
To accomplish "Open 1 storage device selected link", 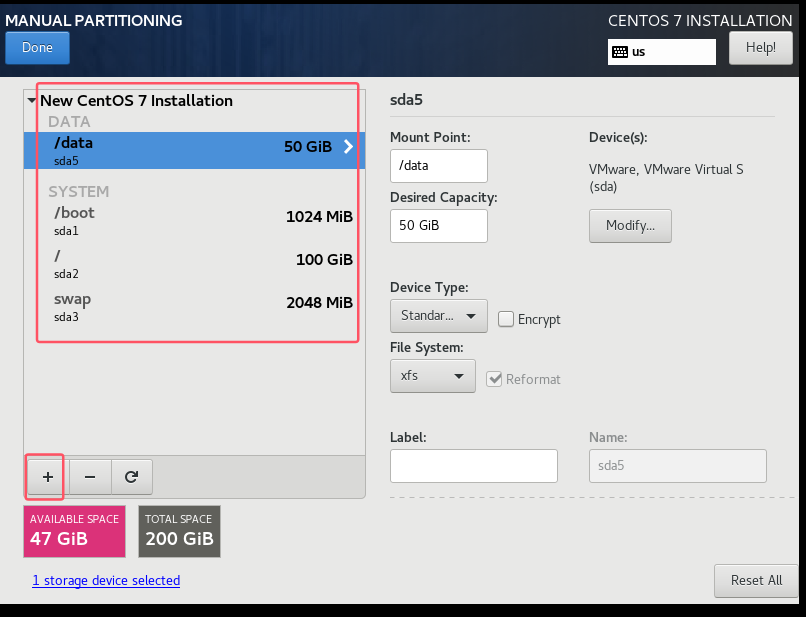I will 106,580.
